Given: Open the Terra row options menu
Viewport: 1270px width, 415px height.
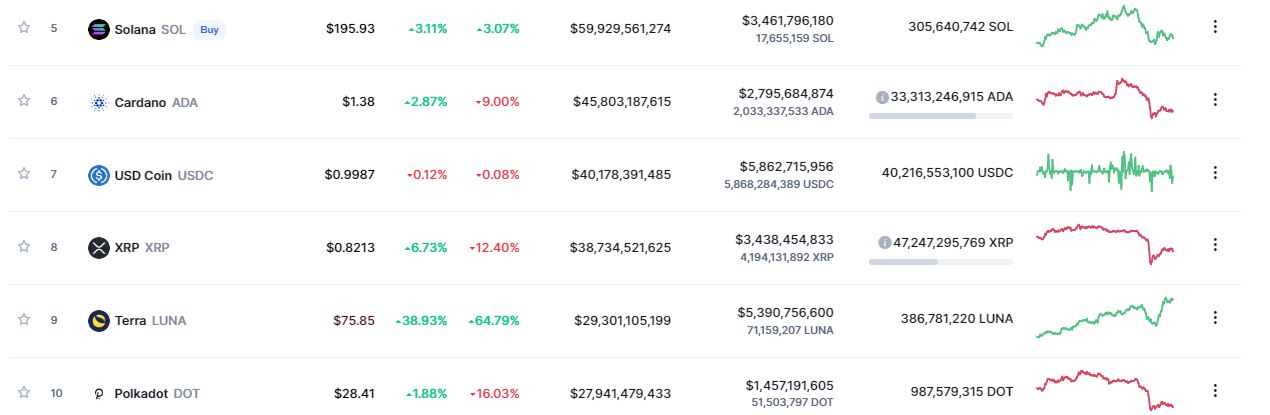Looking at the screenshot, I should 1215,317.
